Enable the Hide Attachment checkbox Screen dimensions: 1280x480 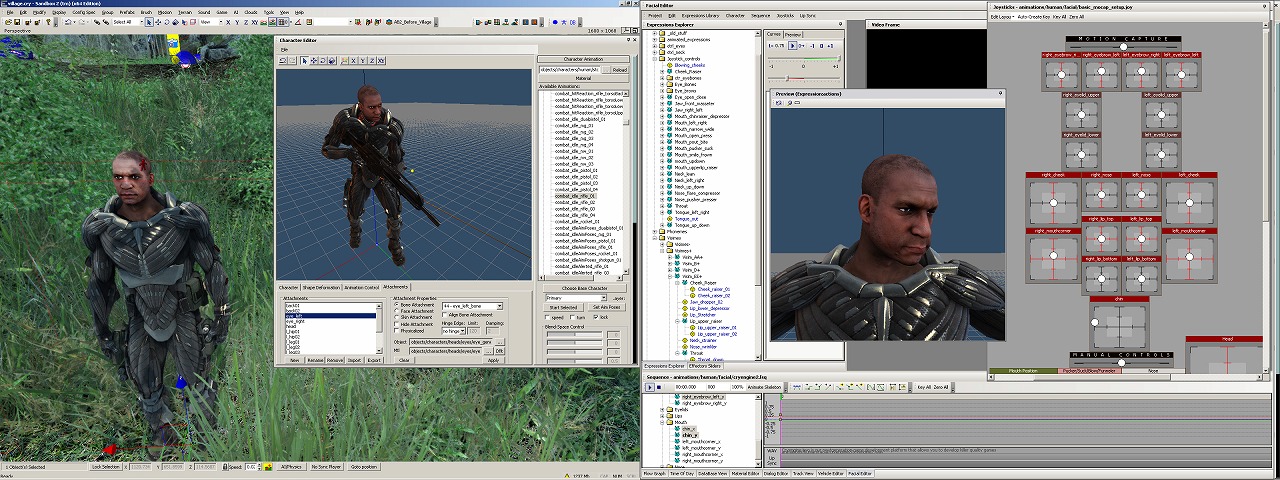[x=396, y=324]
